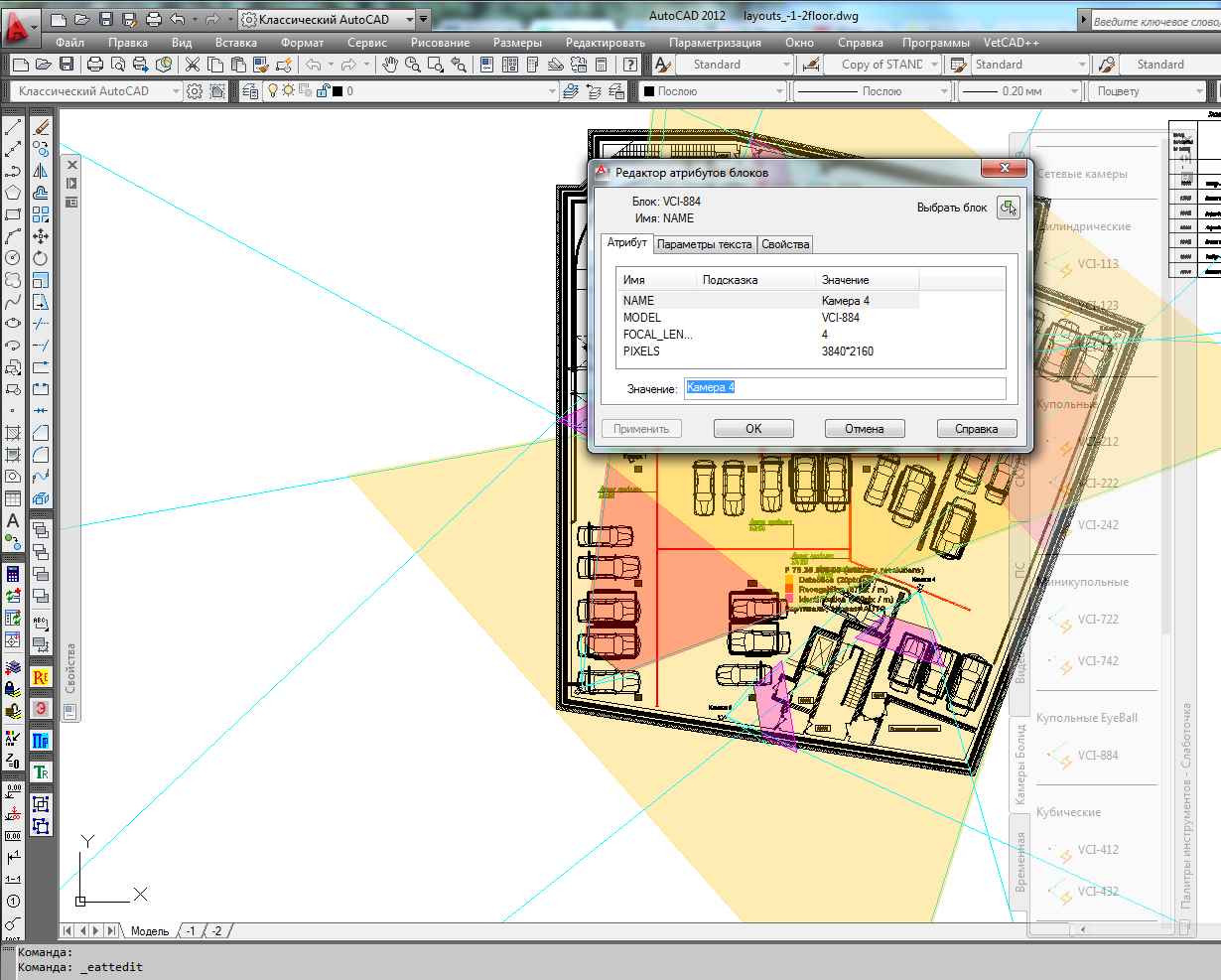Open the Standard text style dropdown
Image resolution: width=1221 pixels, height=980 pixels.
coord(735,65)
